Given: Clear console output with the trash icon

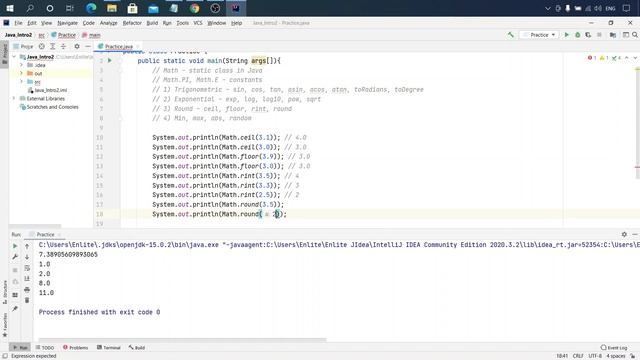Looking at the screenshot, I should [x=27, y=300].
